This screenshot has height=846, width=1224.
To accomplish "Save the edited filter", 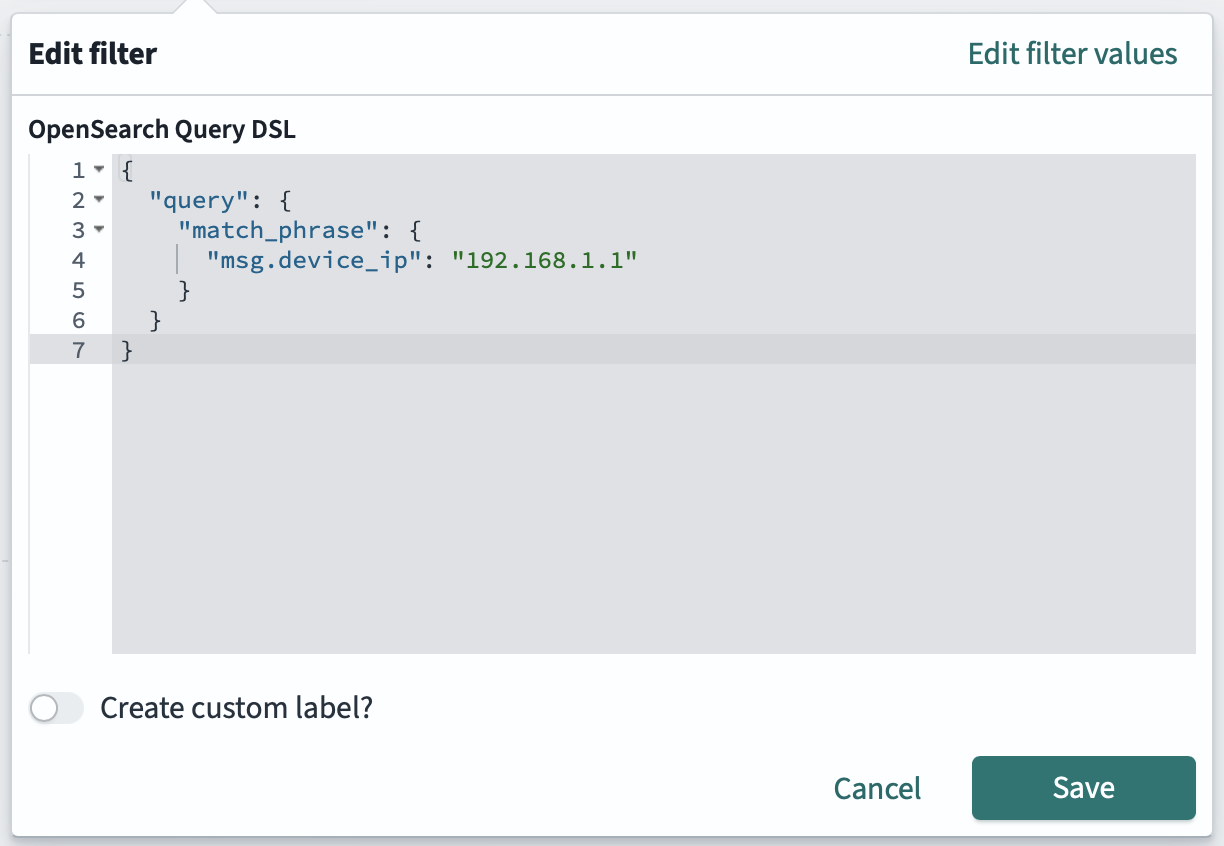I will coord(1083,788).
